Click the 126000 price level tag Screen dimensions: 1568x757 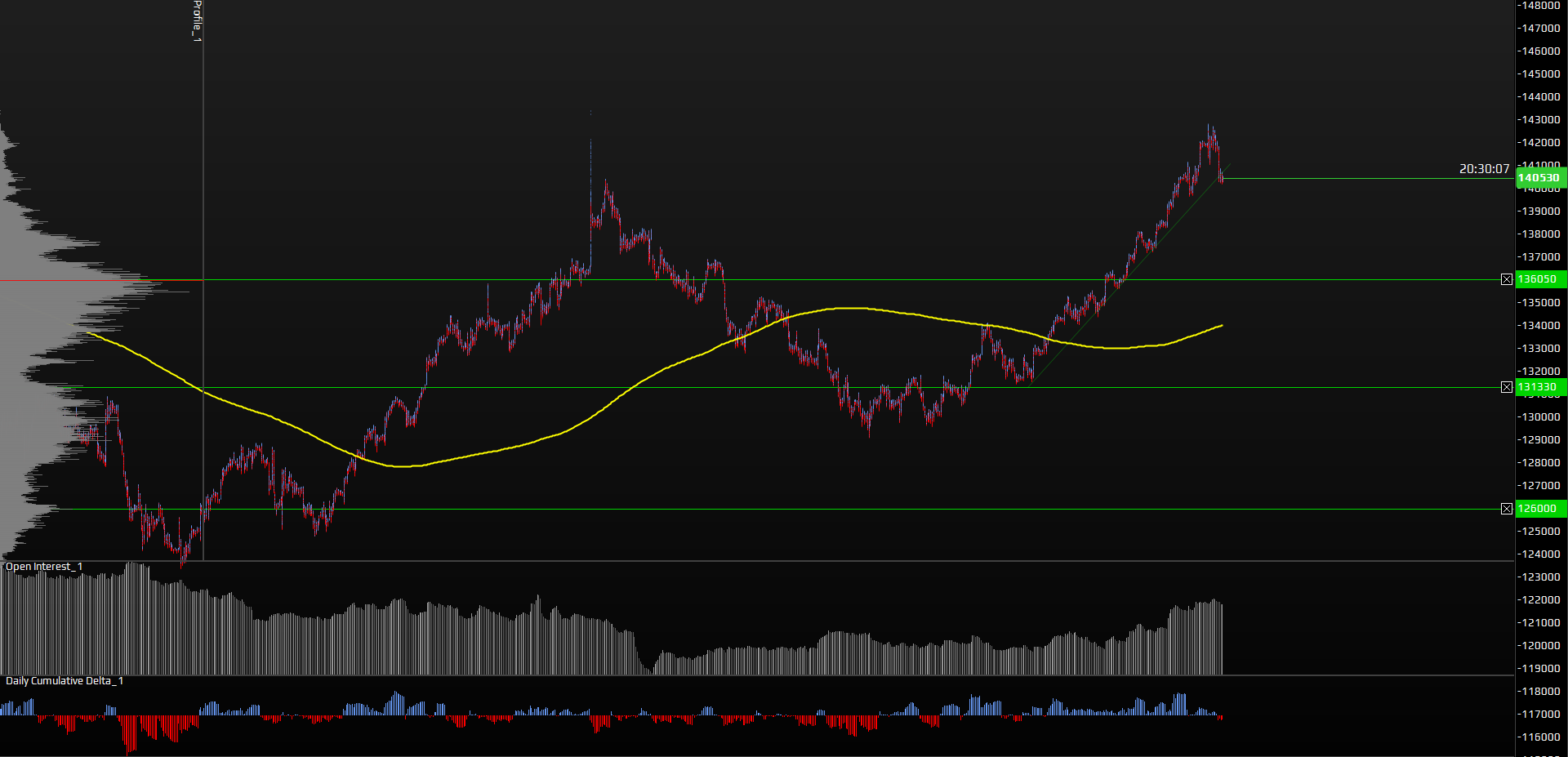[x=1539, y=509]
